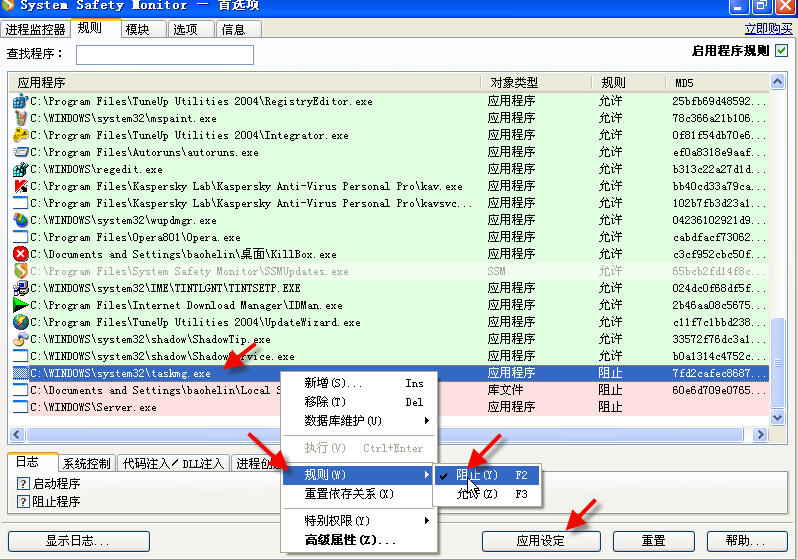Screen dimensions: 798x560
Task: Expand the 数据库维护 (U) submenu
Action: pos(359,421)
